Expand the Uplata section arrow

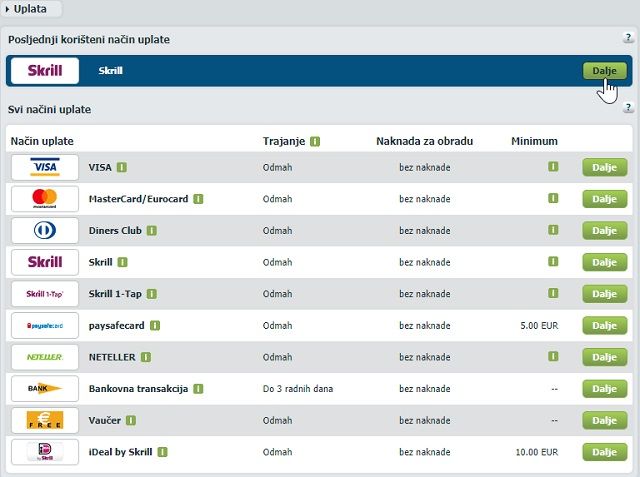(x=7, y=9)
